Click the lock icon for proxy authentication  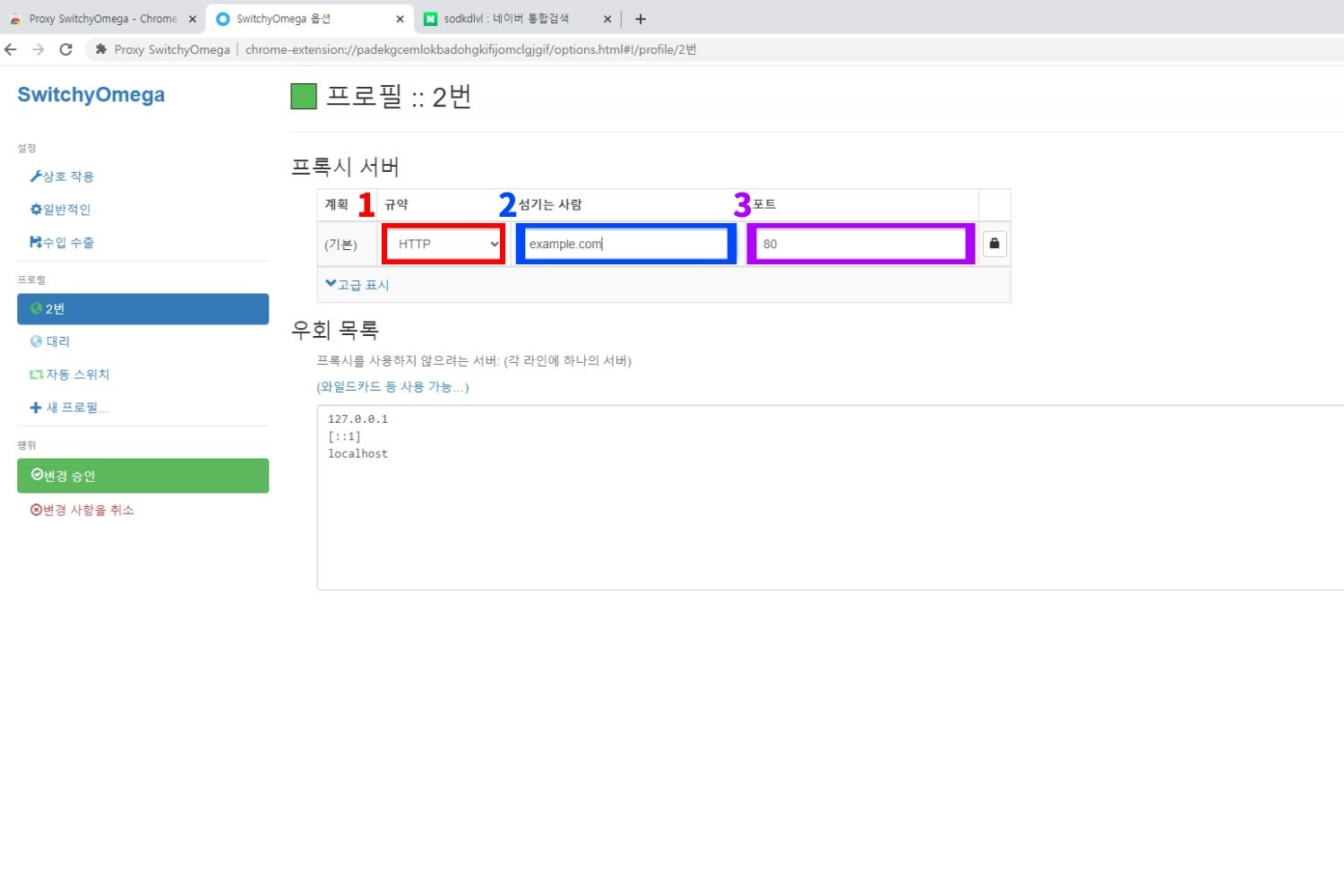coord(994,244)
